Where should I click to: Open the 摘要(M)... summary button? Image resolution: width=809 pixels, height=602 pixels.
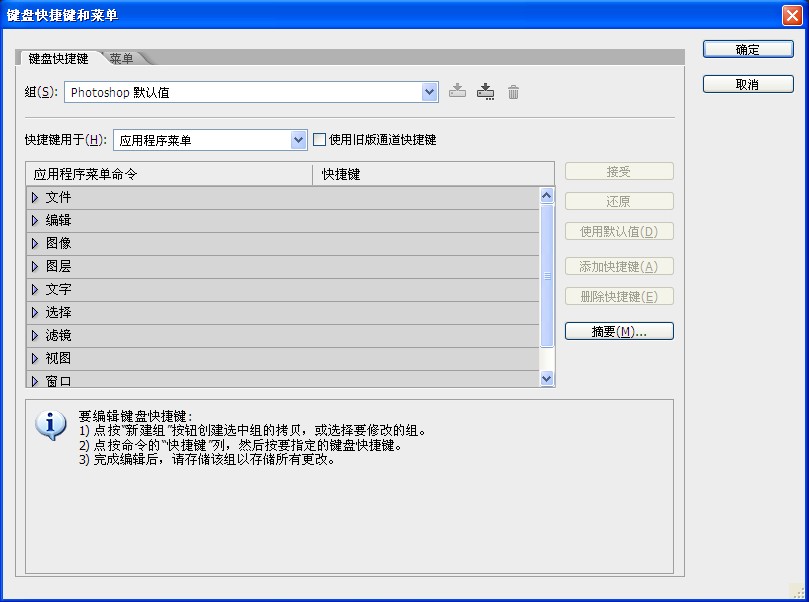coord(619,331)
